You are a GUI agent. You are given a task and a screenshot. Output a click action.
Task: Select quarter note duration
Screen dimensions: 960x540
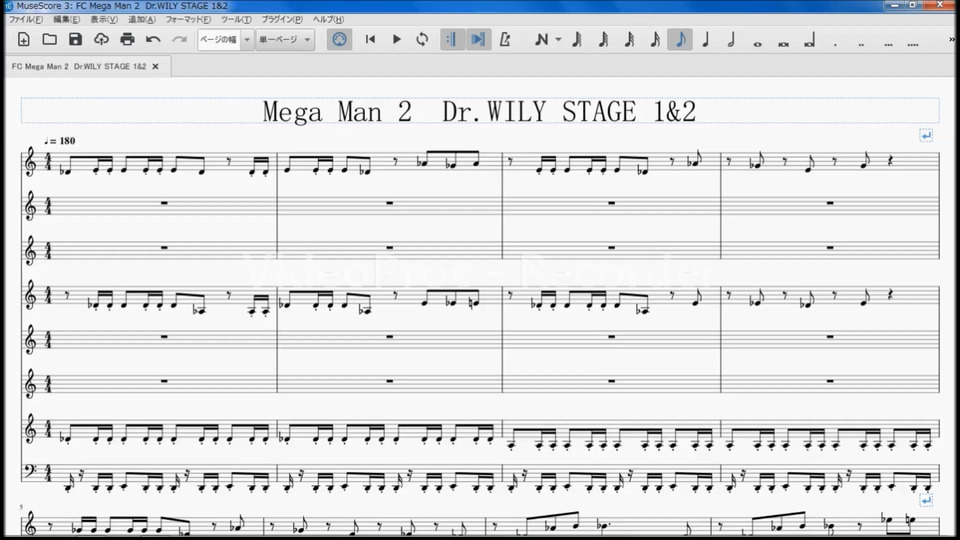point(706,40)
